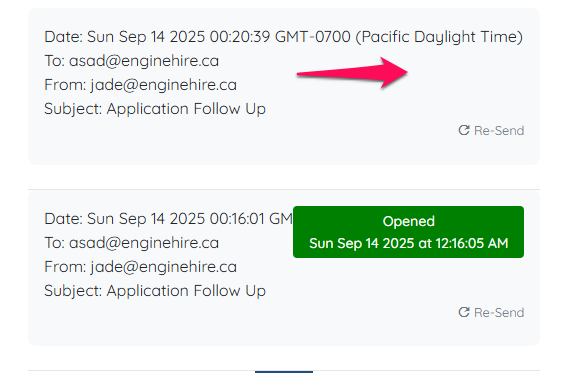Viewport: 570px width, 373px height.
Task: Click the horizontal divider between the email cards
Action: (284, 189)
